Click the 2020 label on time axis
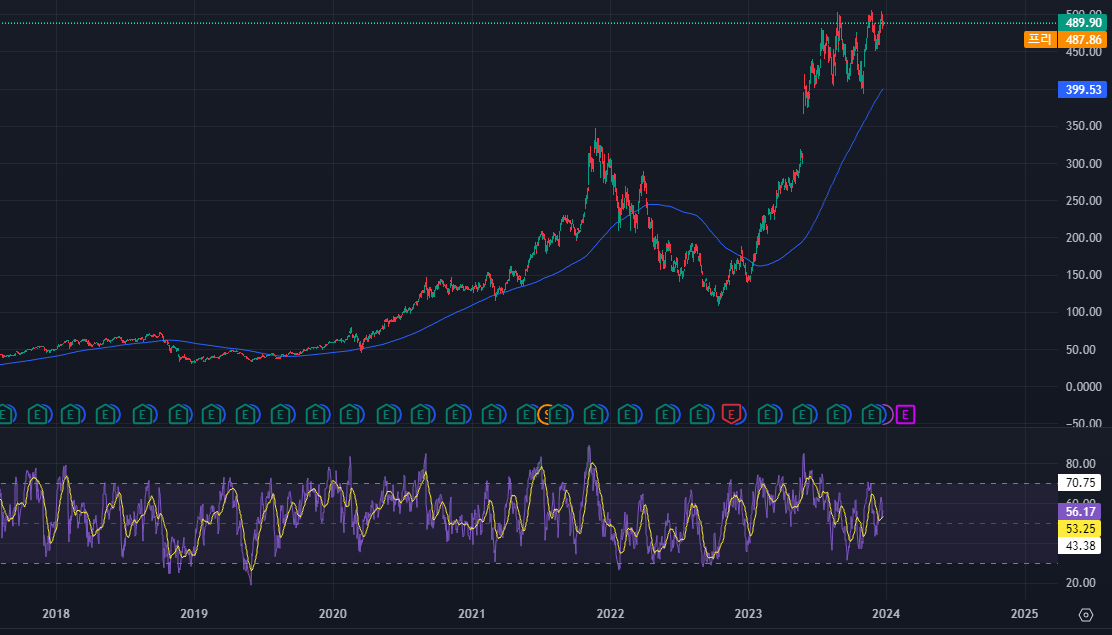Viewport: 1112px width, 635px height. tap(333, 614)
